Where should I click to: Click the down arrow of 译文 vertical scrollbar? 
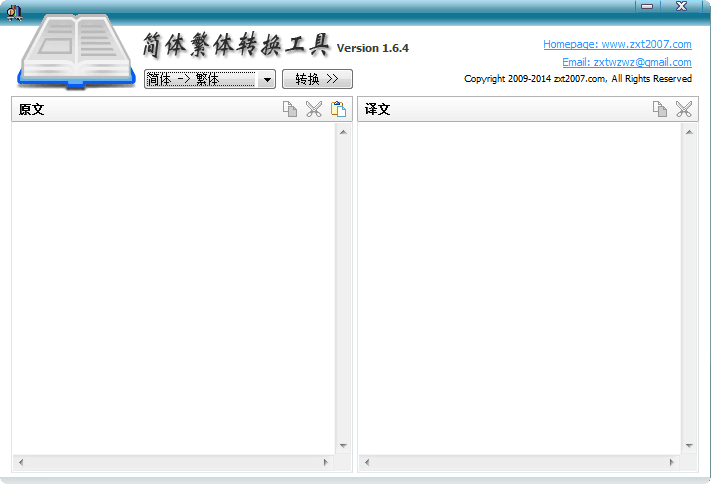pyautogui.click(x=689, y=445)
